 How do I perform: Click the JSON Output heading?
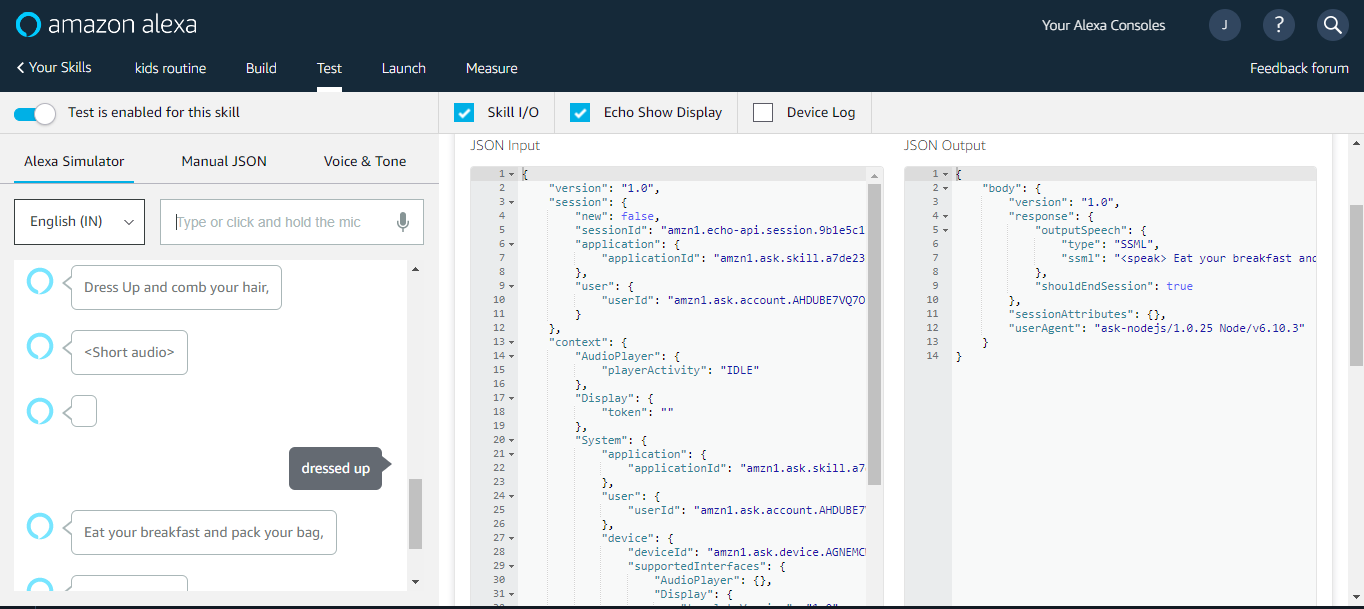pos(945,145)
